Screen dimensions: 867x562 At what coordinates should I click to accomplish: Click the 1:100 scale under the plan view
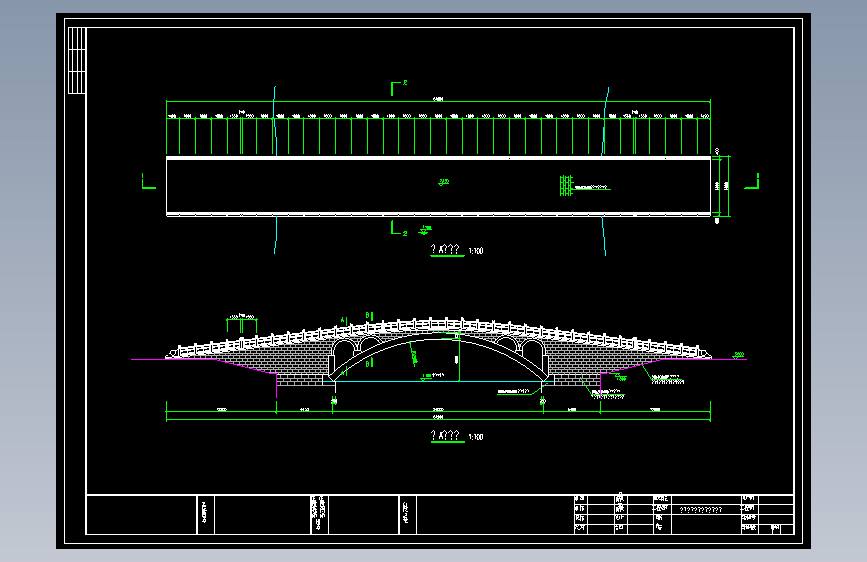click(x=476, y=251)
